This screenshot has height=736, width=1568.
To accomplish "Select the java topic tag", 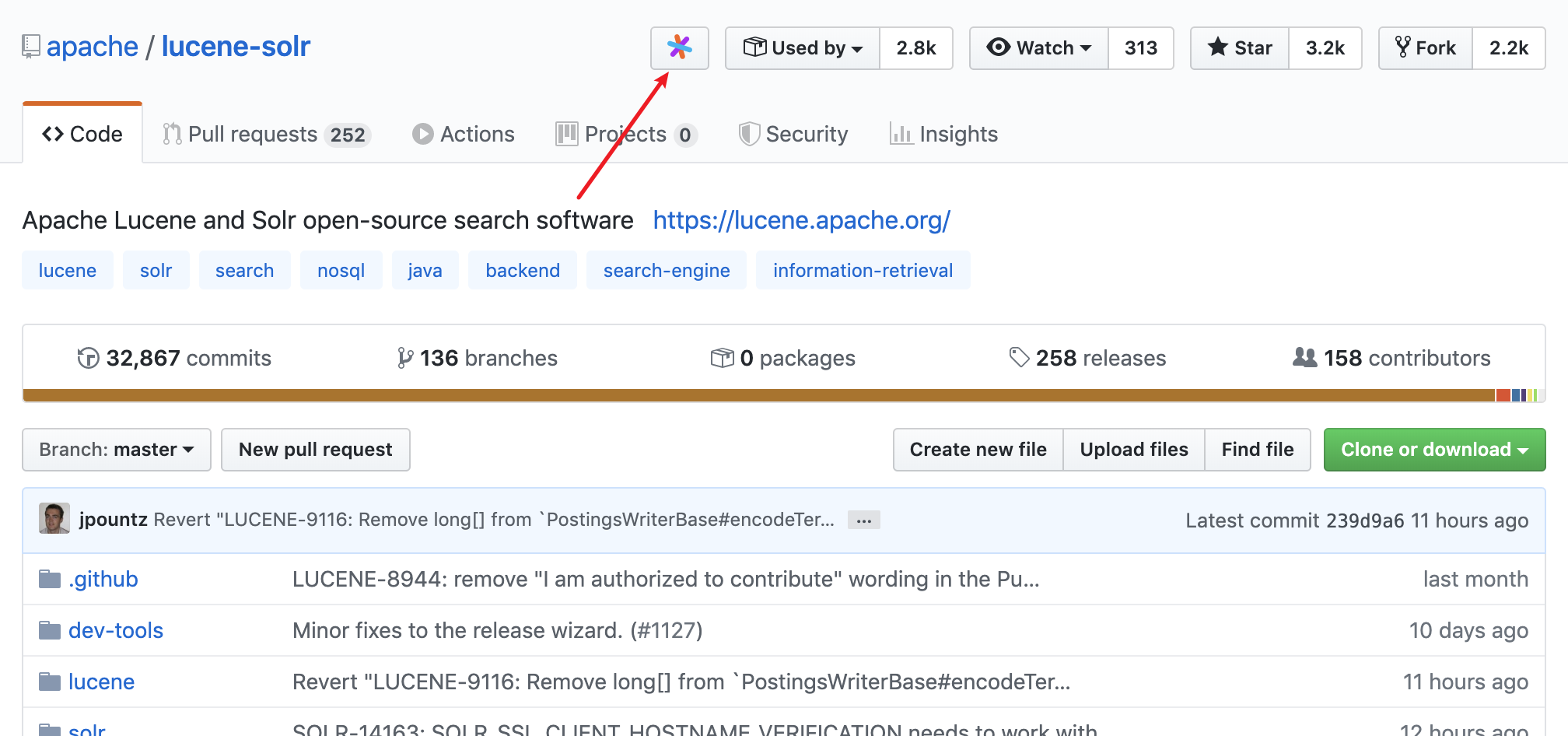I will (x=425, y=270).
